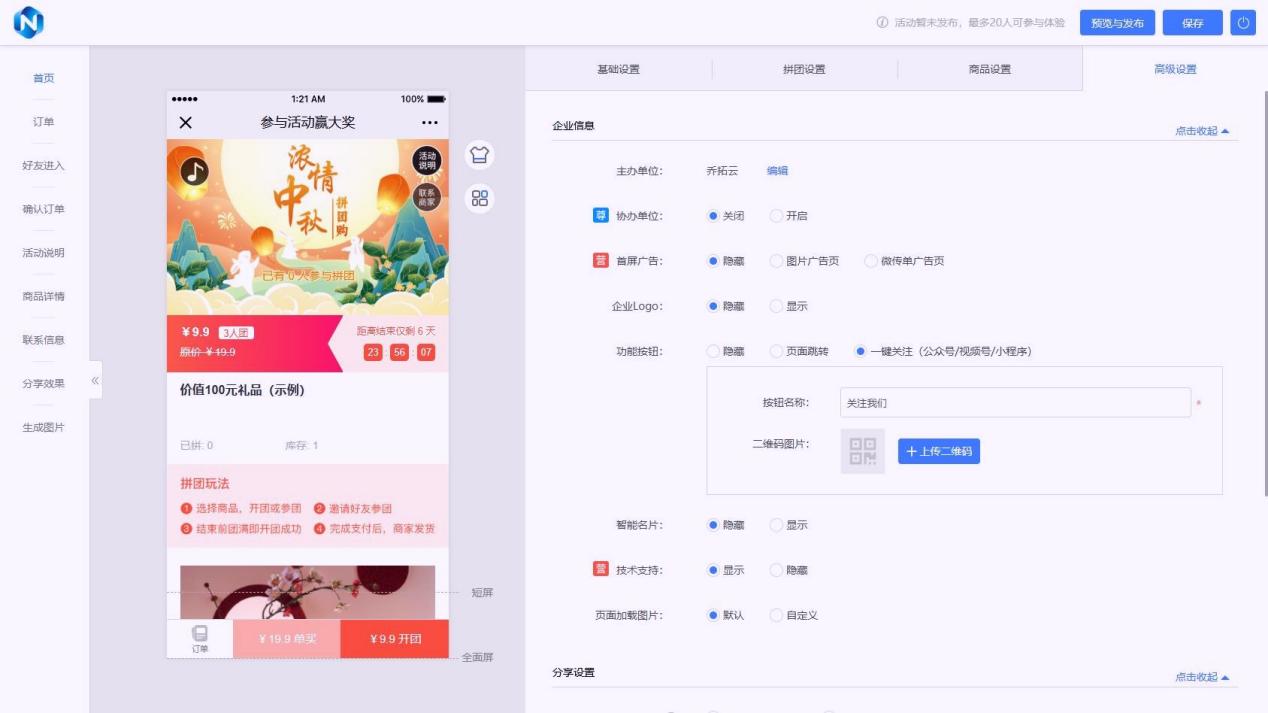Click the power icon in top bar
Viewport: 1268px width, 713px height.
[x=1243, y=23]
